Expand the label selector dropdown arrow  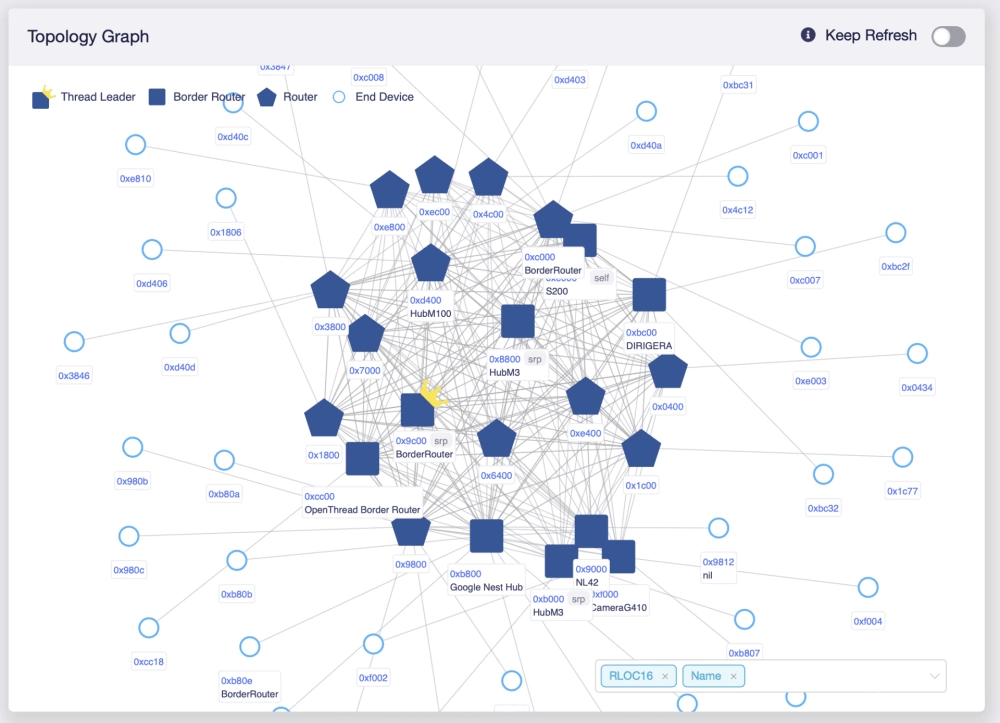click(x=934, y=676)
